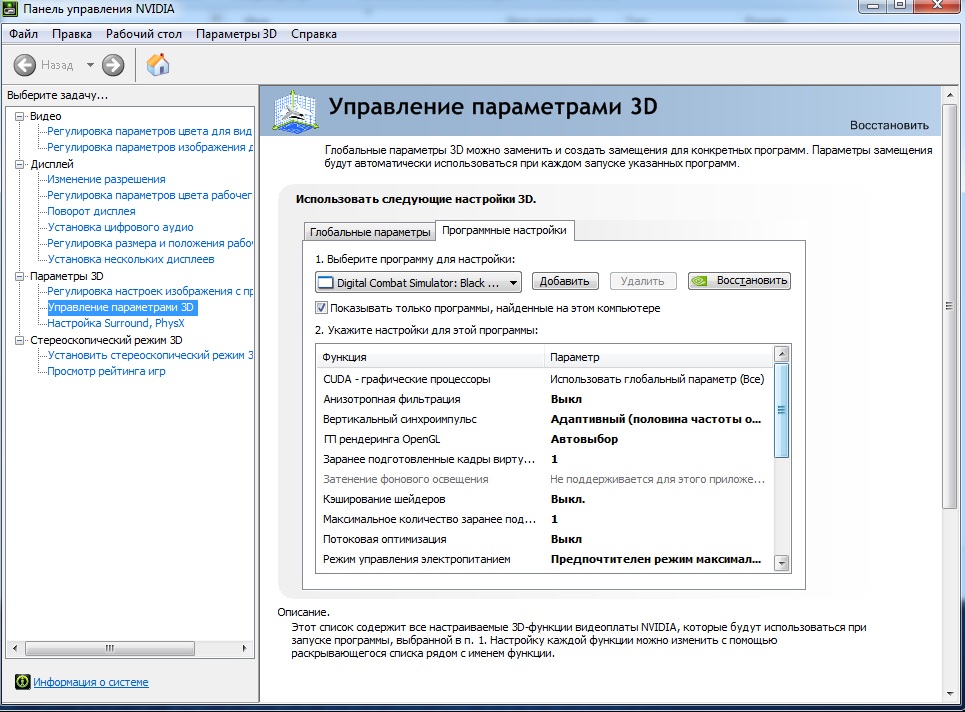Open the Файл menu
Screen dimensions: 965x712
tap(23, 34)
